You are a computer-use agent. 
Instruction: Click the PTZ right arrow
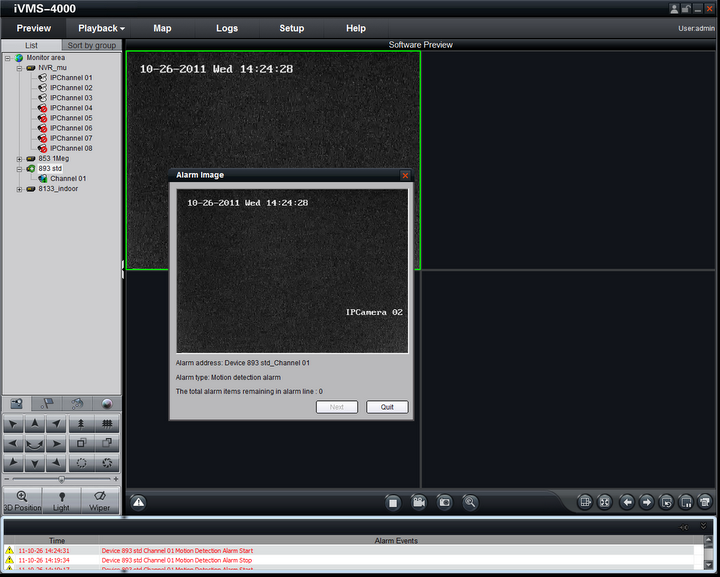click(56, 443)
